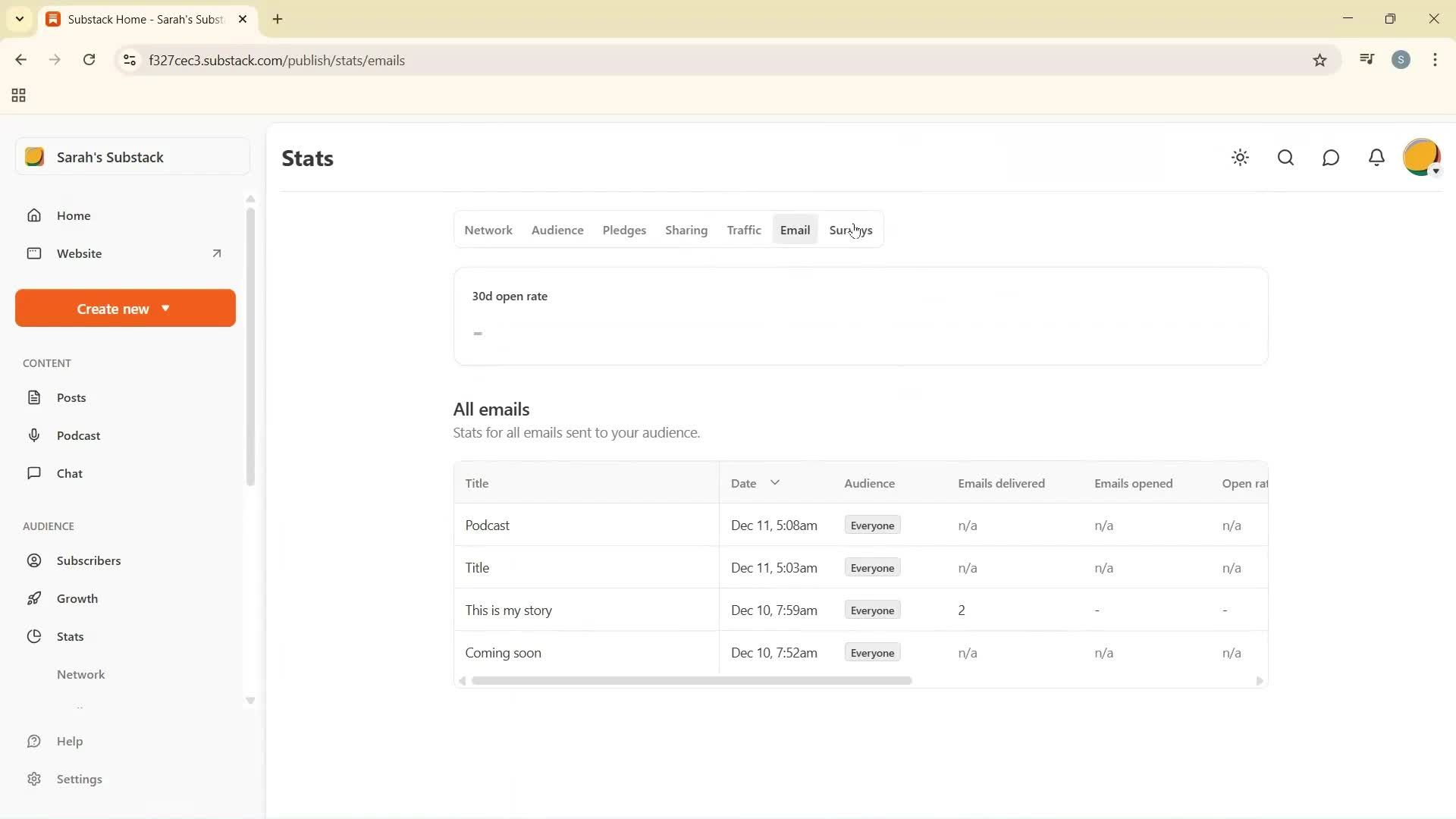The height and width of the screenshot is (819, 1456).
Task: Open the tab list chevron in browser
Action: [x=20, y=19]
